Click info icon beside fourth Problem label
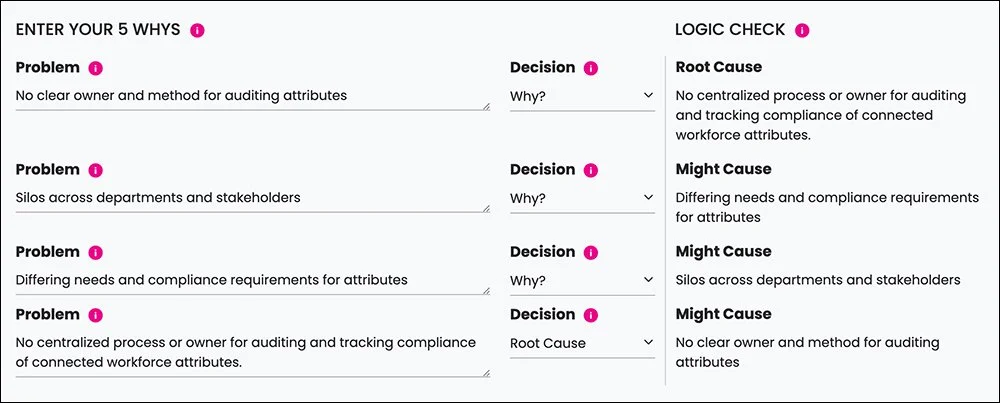The width and height of the screenshot is (1000, 403). tap(96, 315)
